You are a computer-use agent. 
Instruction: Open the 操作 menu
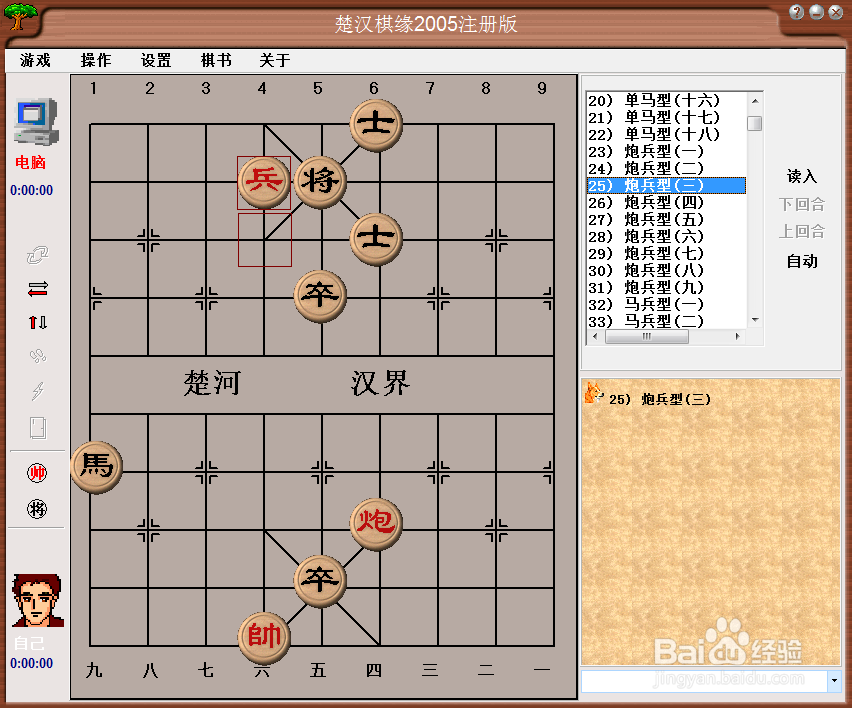[96, 60]
